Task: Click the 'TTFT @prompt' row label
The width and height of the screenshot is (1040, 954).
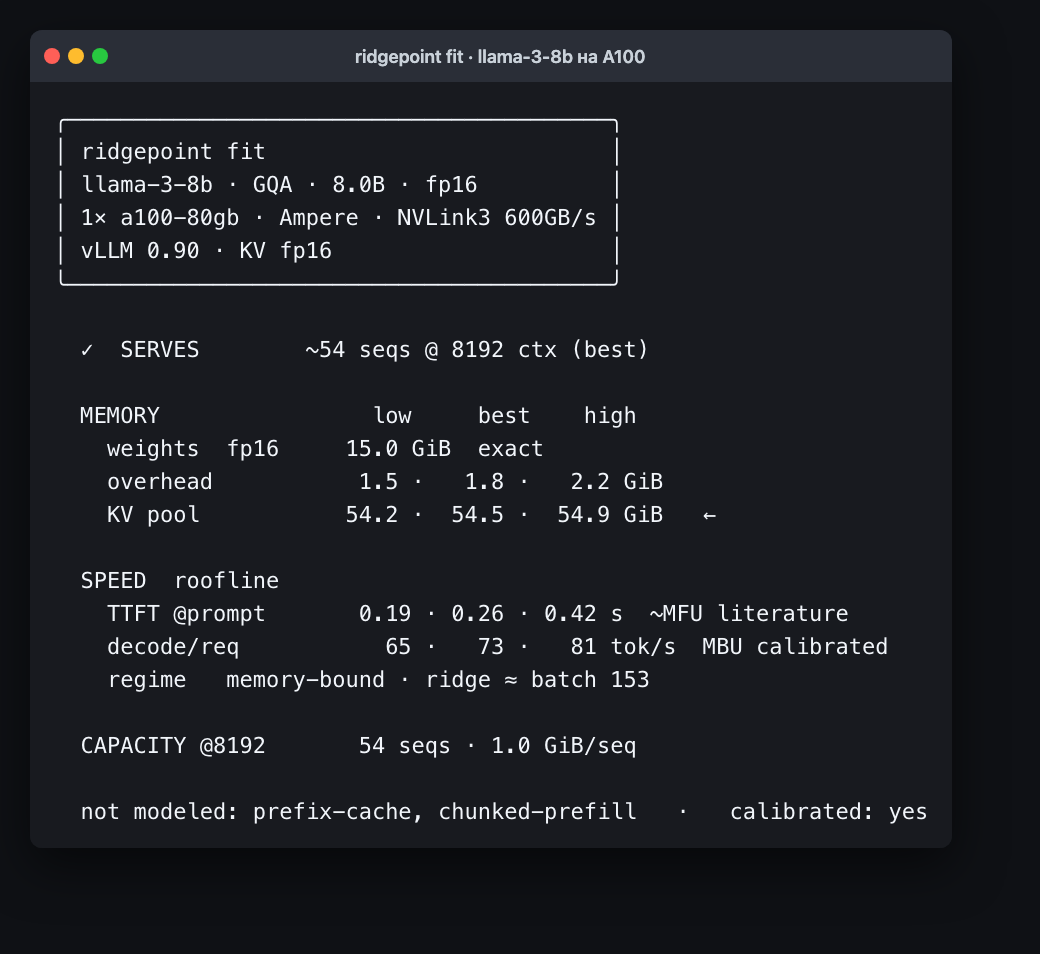Action: click(x=186, y=614)
